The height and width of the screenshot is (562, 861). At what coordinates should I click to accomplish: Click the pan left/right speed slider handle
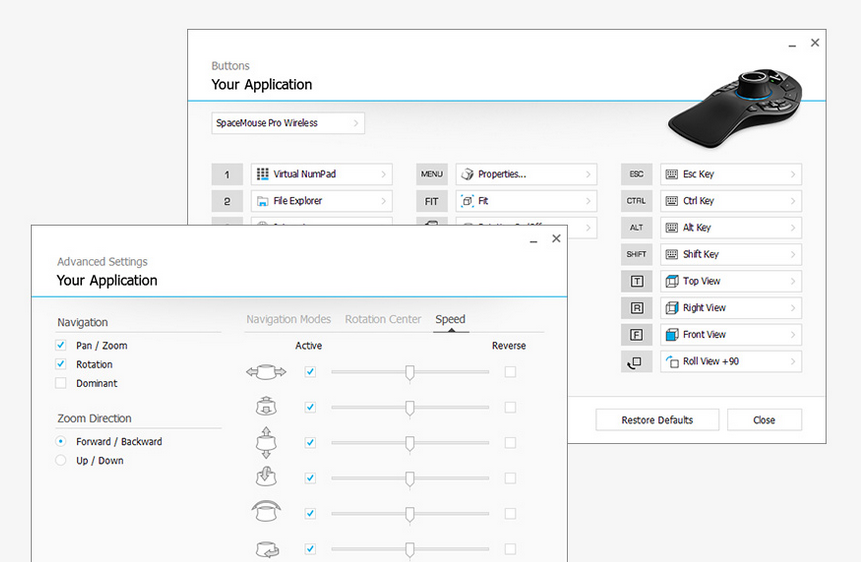tap(410, 372)
